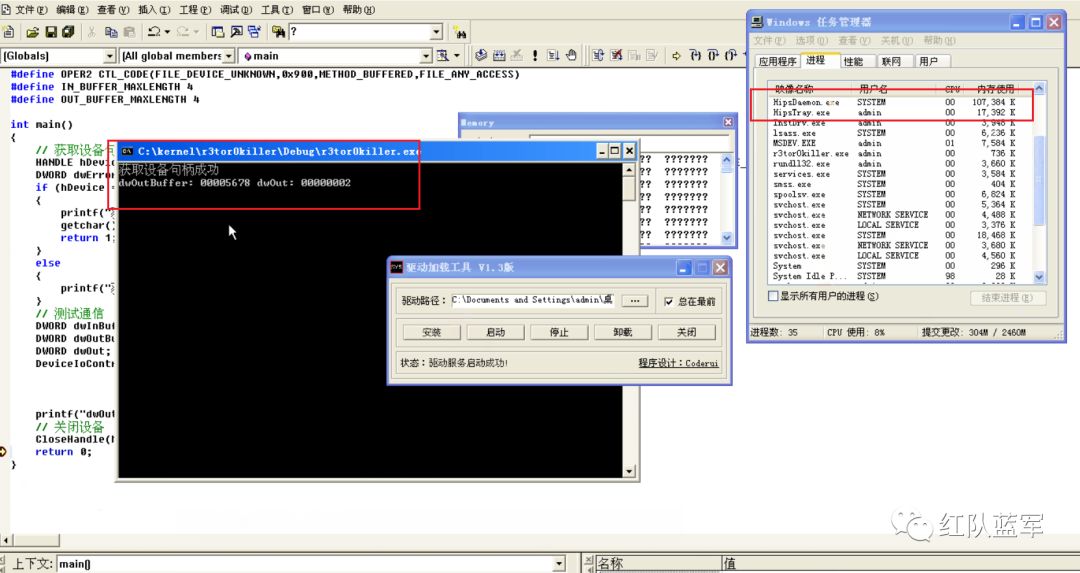Viewport: 1080px width, 573px height.
Task: Click the Step Over icon
Action: coord(713,55)
